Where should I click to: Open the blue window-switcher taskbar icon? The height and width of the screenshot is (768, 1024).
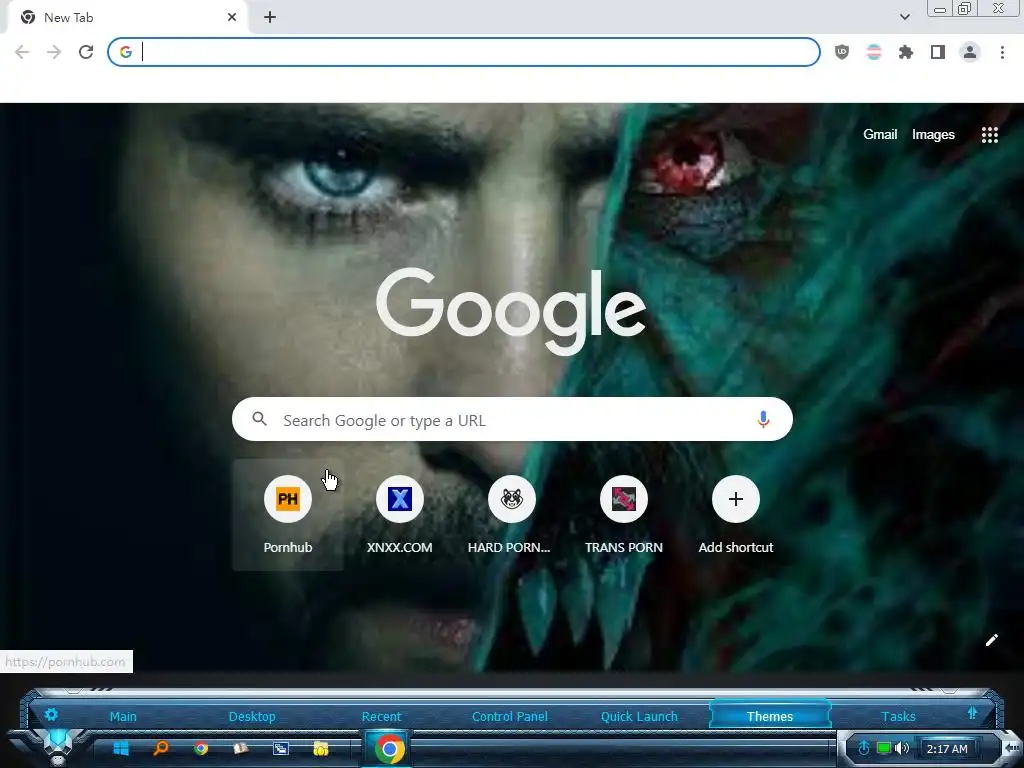[x=281, y=748]
